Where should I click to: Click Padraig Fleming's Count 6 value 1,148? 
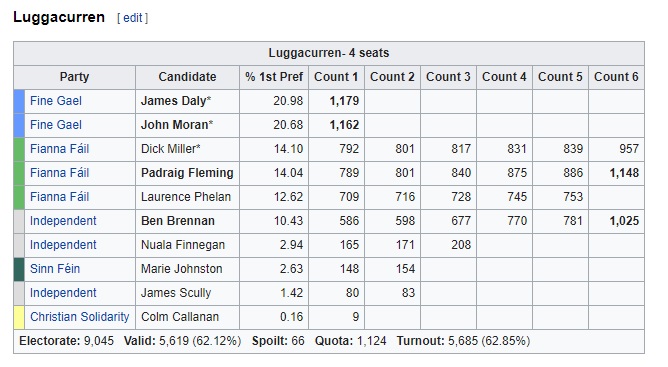tap(624, 173)
